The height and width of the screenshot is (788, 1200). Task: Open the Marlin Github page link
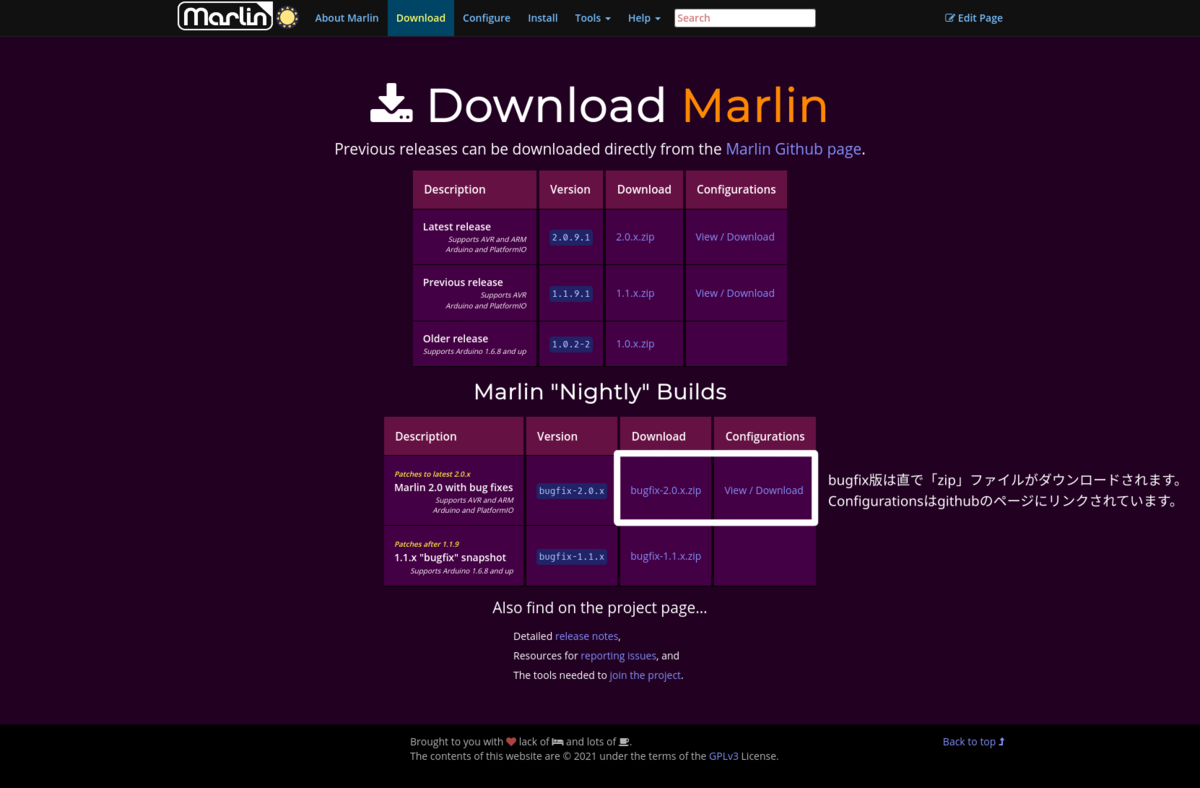click(x=793, y=149)
